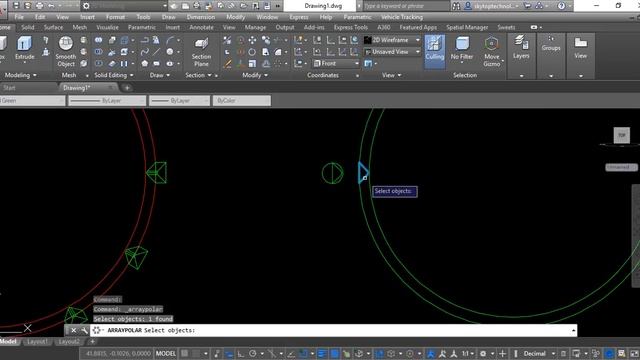The height and width of the screenshot is (360, 640).
Task: Expand the Solid Editing panel
Action: point(114,75)
